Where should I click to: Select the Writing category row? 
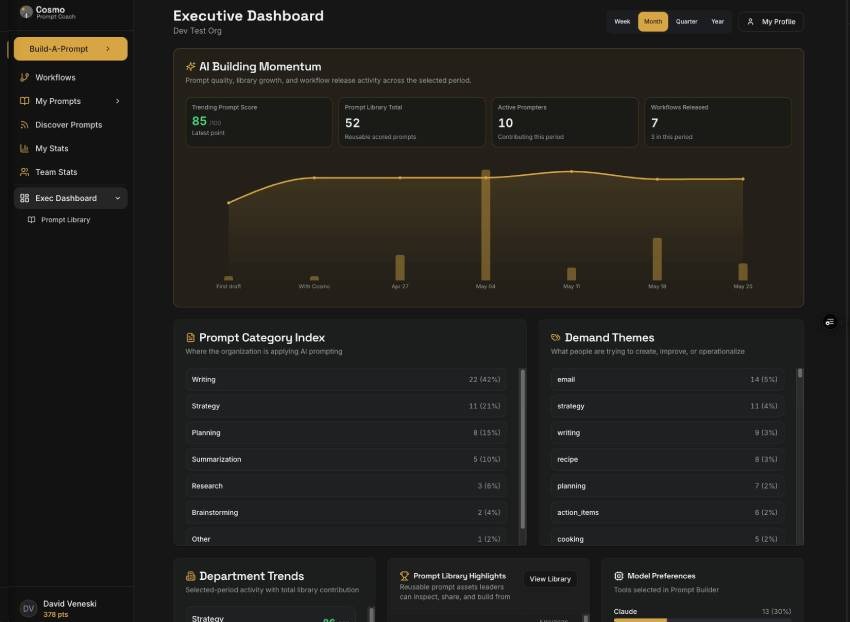(346, 380)
